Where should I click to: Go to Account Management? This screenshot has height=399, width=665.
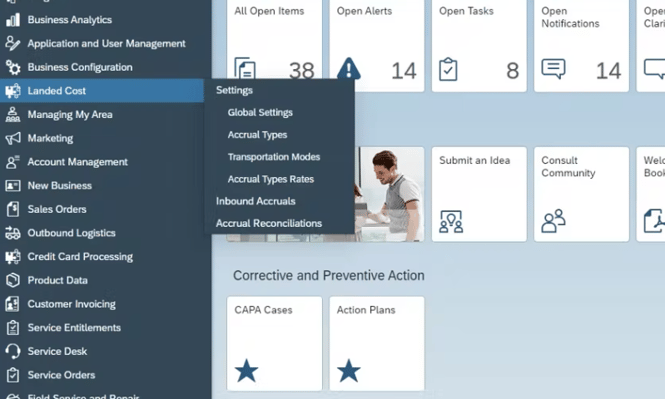tap(77, 162)
